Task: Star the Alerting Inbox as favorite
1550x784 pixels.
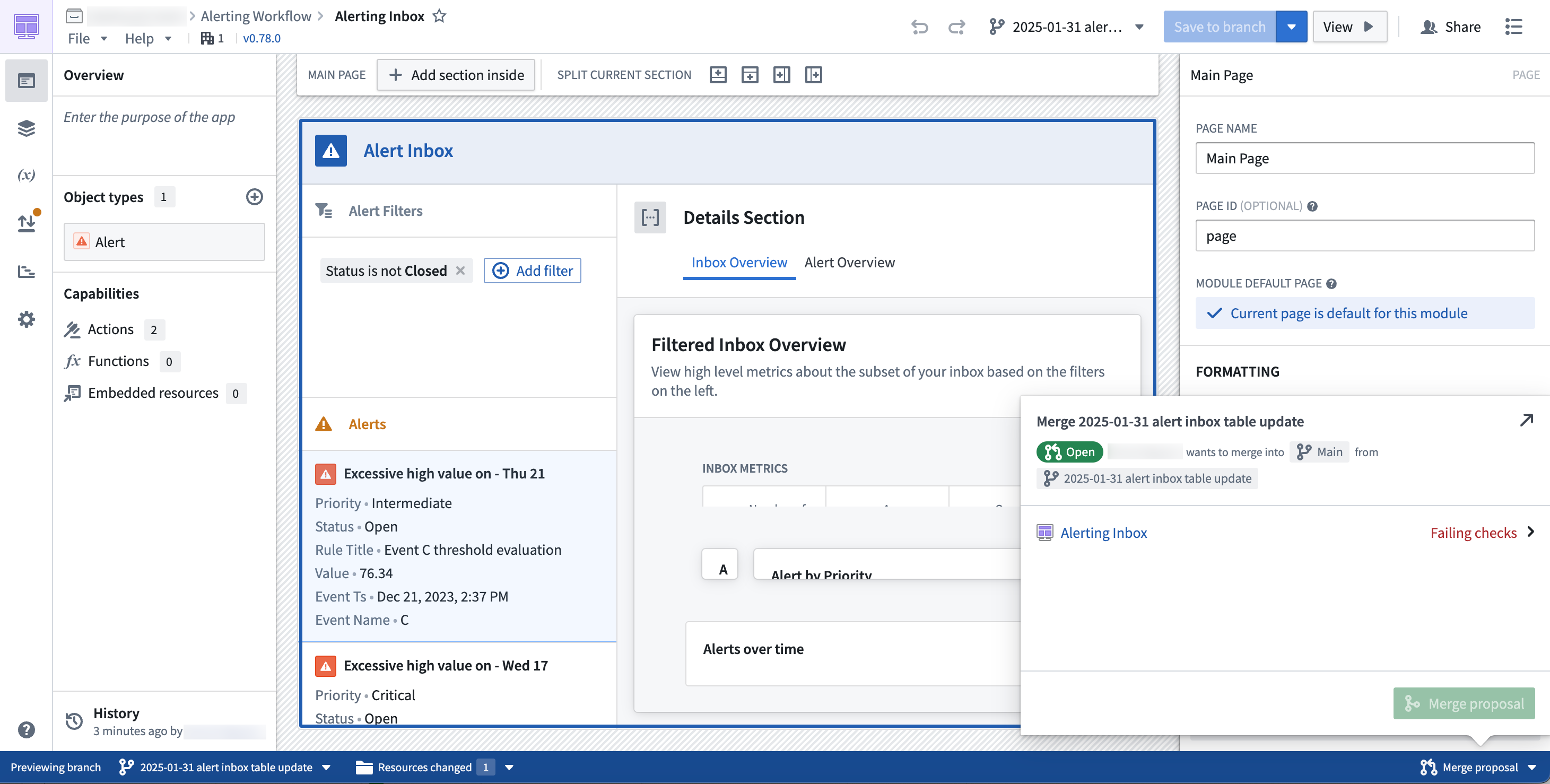Action: pos(439,16)
